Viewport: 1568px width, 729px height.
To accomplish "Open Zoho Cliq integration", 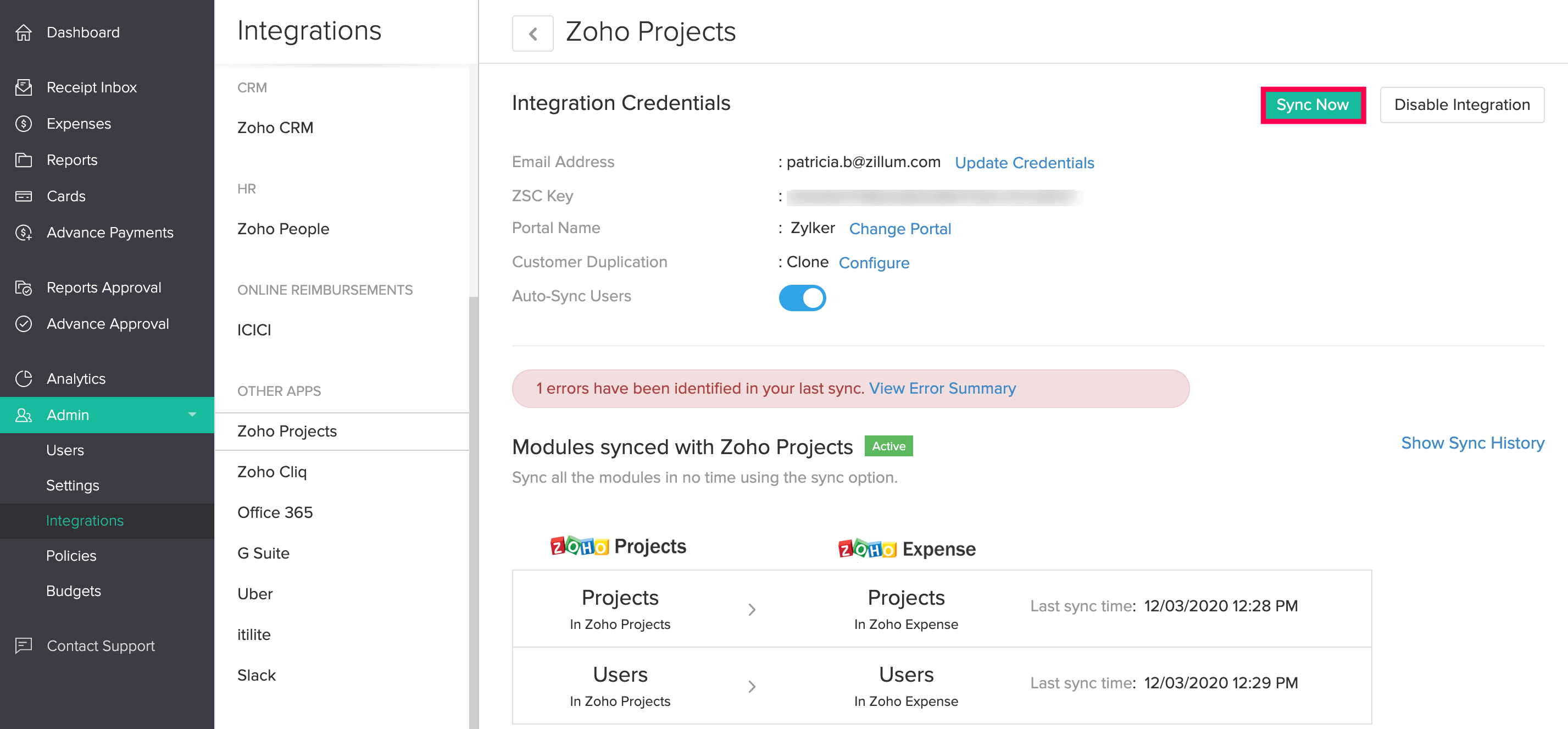I will (271, 472).
